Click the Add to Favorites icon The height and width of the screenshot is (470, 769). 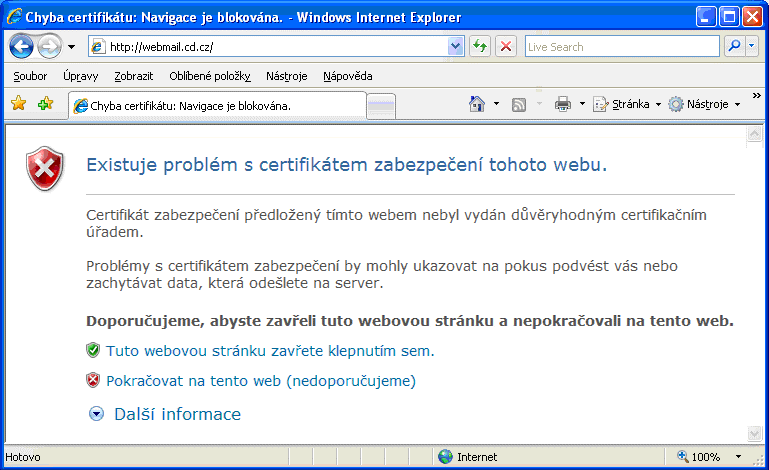pos(44,104)
